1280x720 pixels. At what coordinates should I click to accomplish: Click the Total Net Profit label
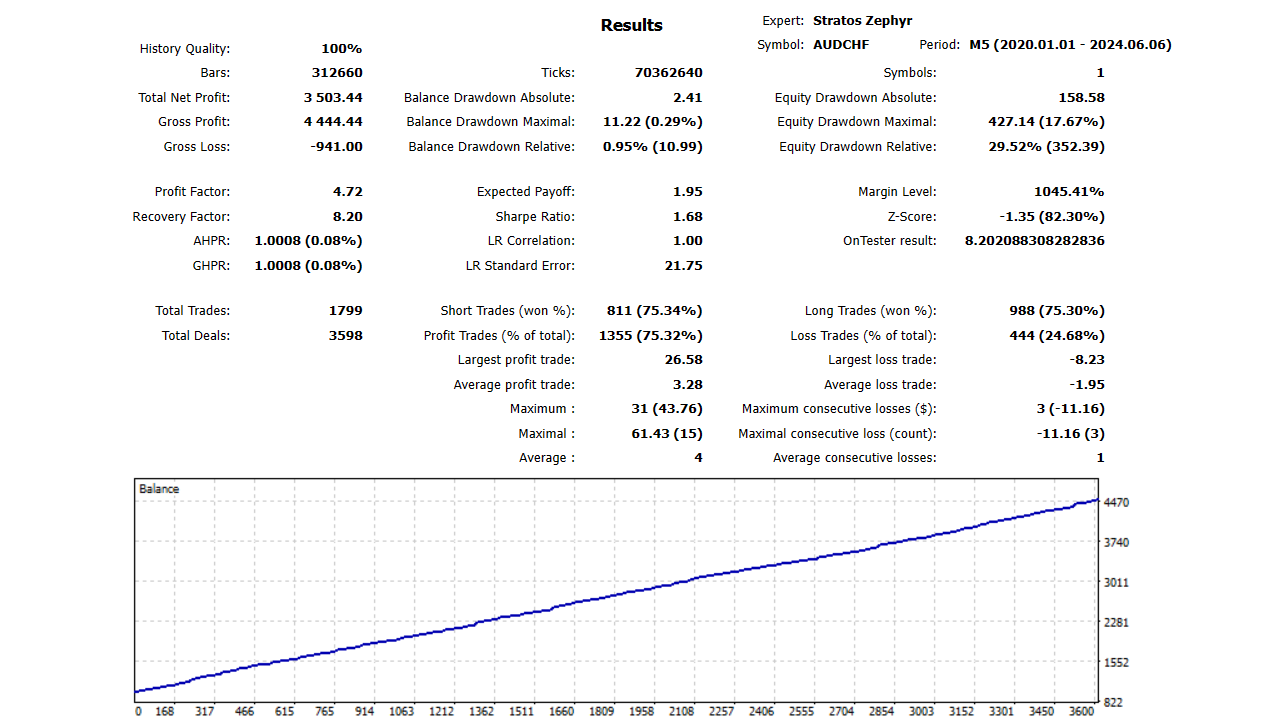184,98
